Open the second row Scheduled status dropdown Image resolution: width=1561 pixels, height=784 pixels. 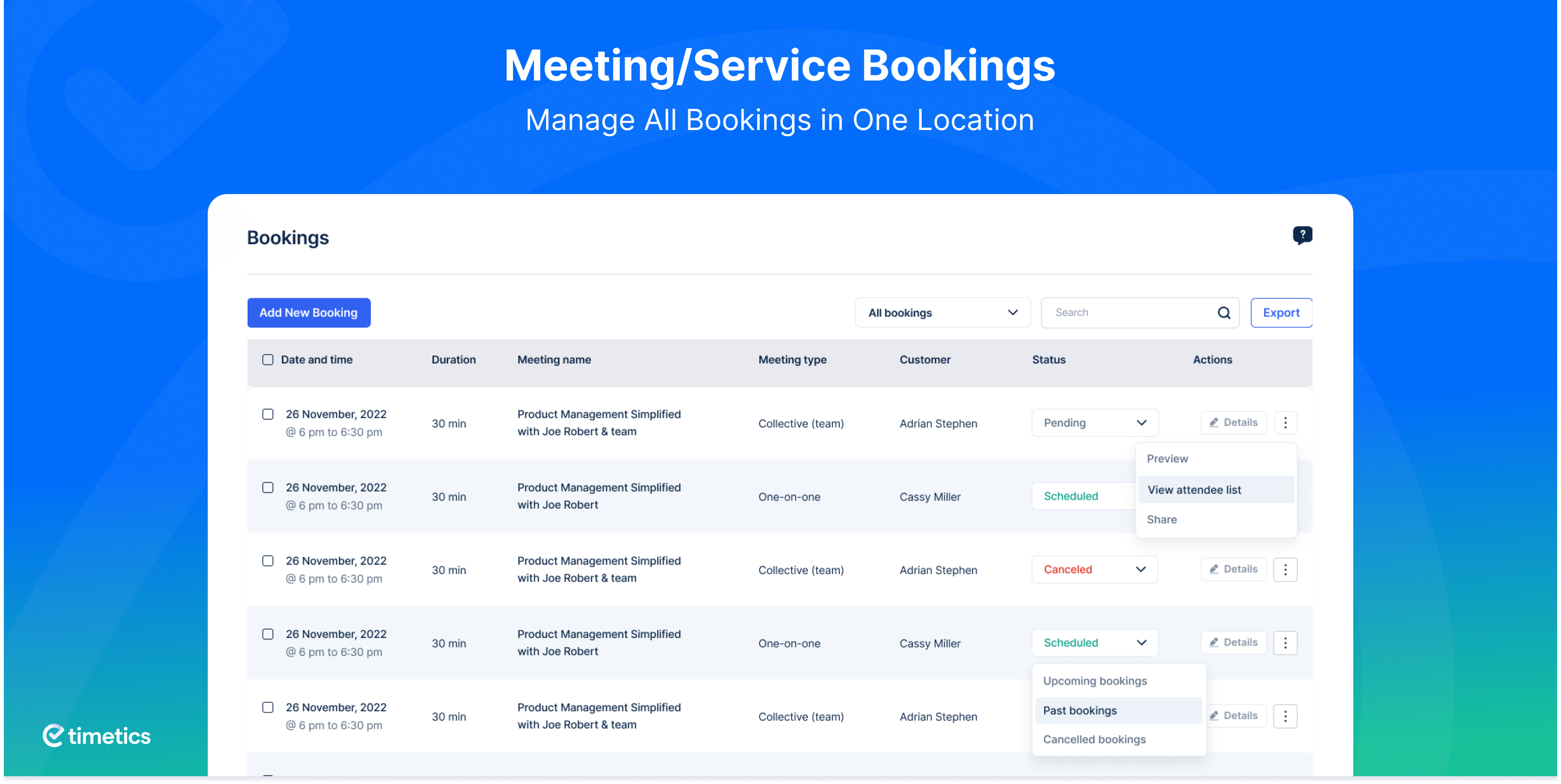1083,496
